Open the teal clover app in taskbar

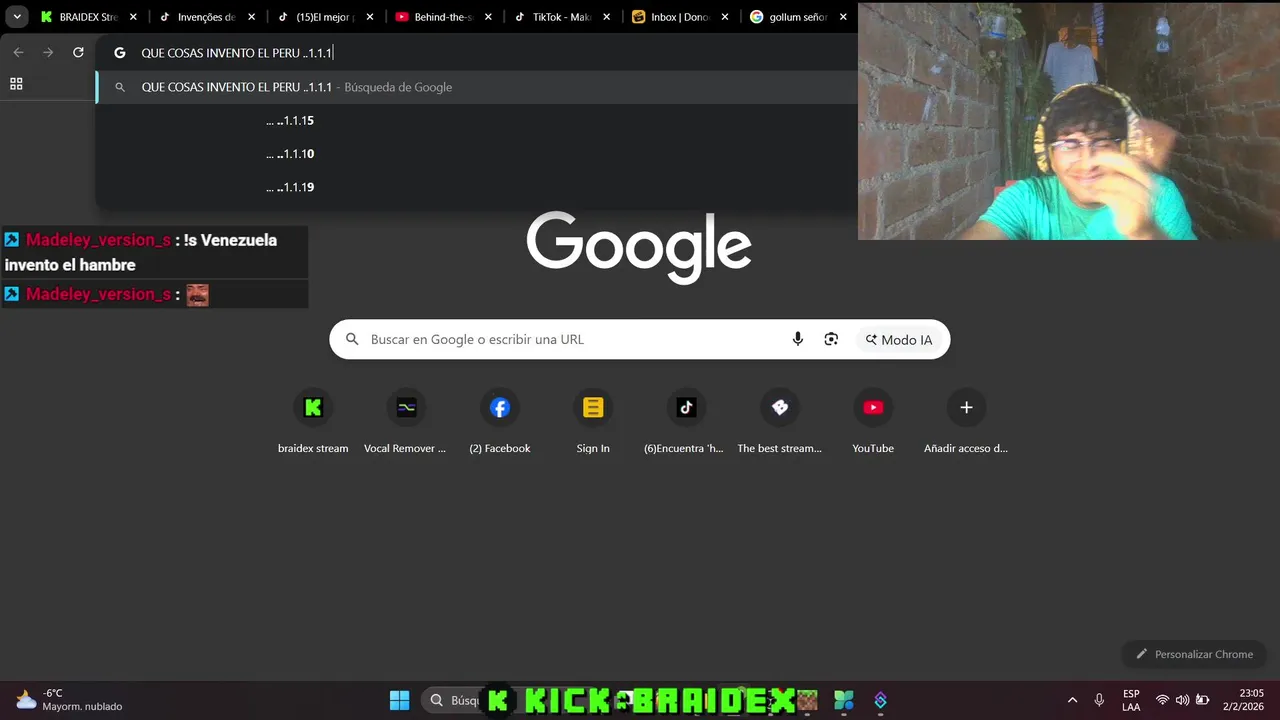(844, 700)
